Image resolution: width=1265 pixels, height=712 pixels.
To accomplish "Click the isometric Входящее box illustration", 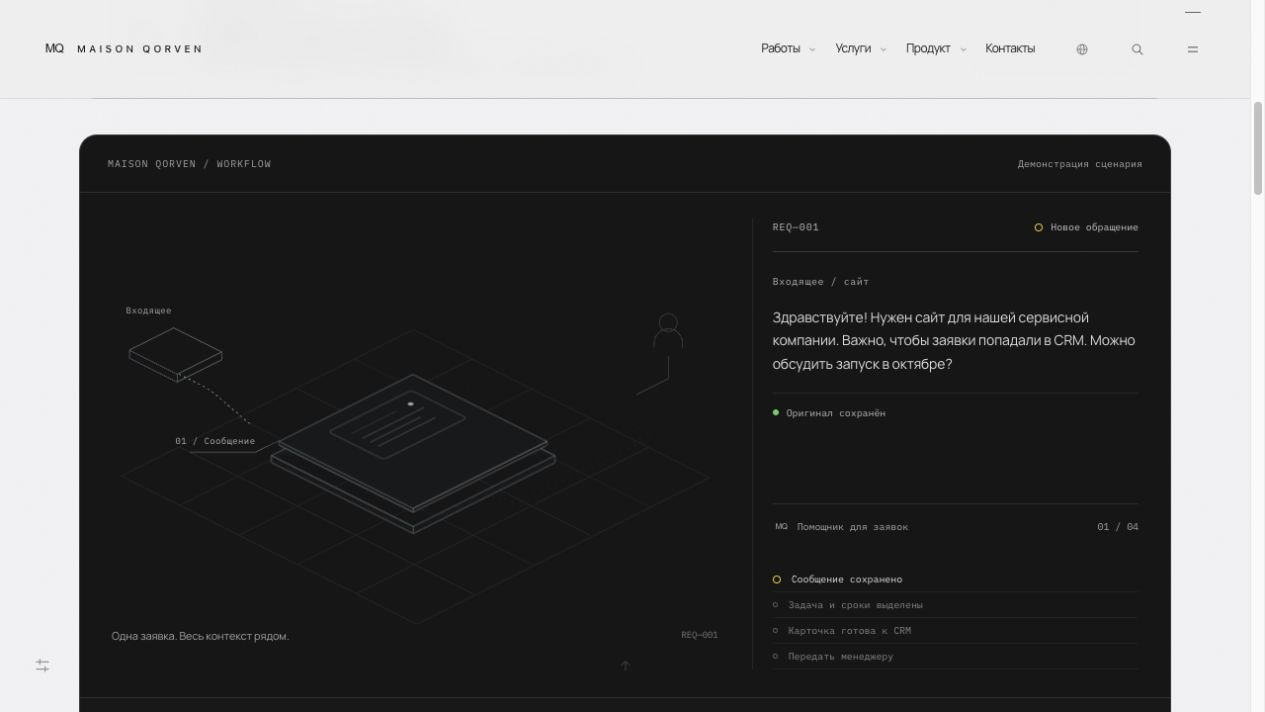I will (x=175, y=354).
